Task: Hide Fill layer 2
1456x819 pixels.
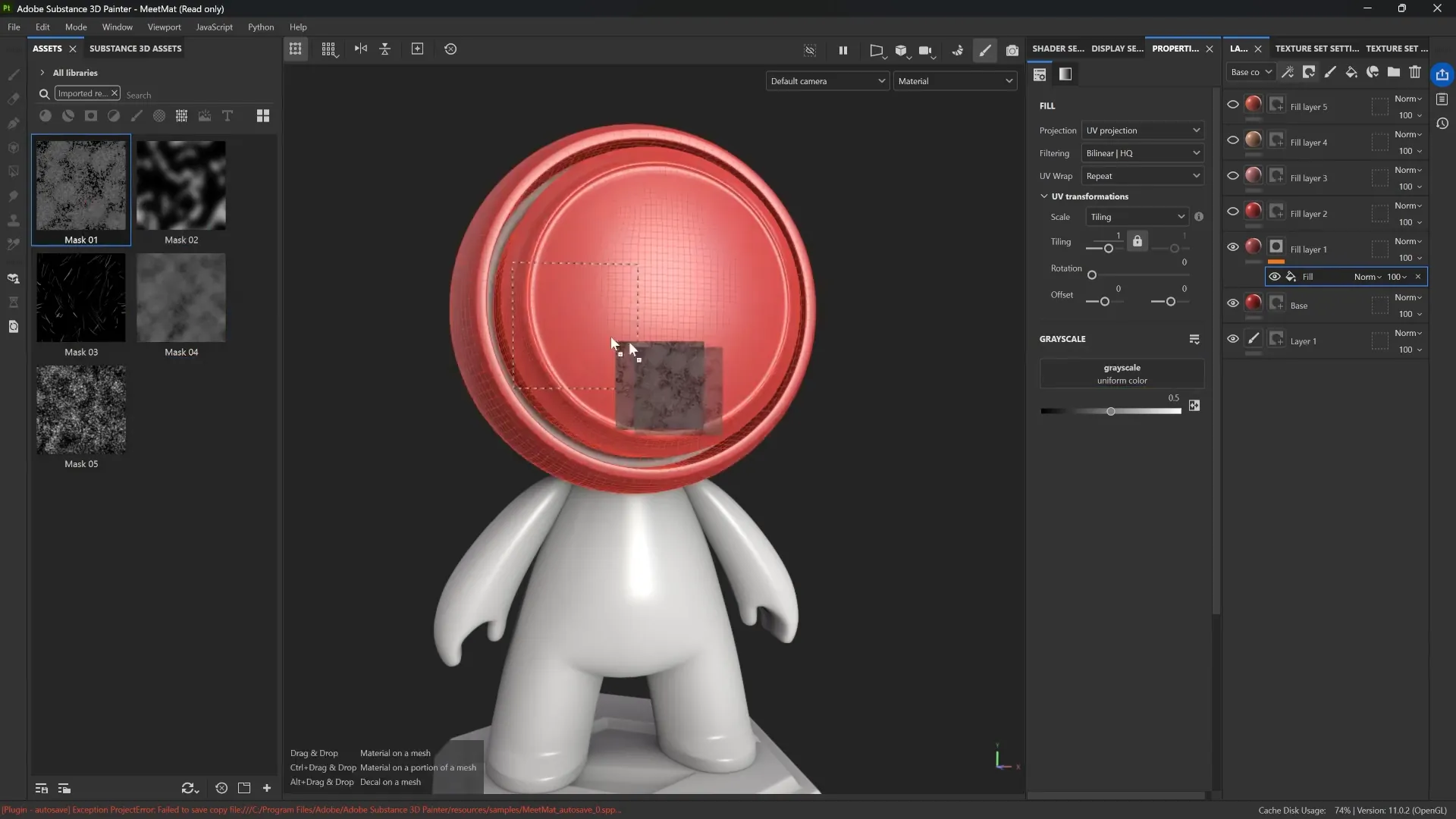Action: point(1233,212)
